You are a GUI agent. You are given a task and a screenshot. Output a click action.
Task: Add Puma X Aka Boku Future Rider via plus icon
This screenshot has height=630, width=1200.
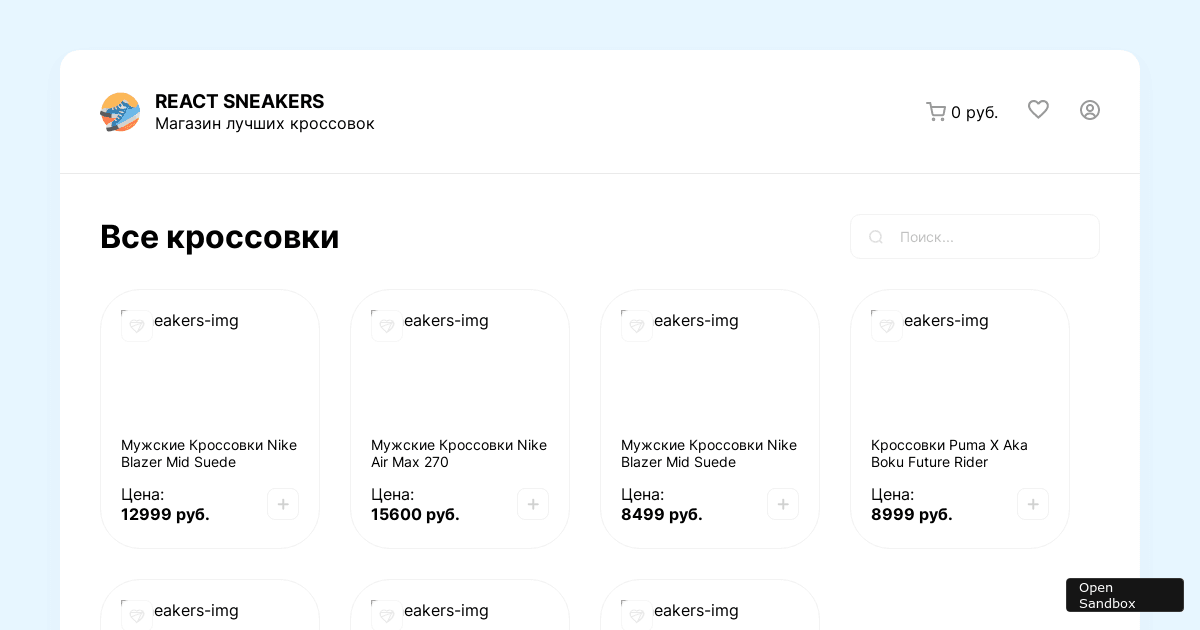[1033, 504]
